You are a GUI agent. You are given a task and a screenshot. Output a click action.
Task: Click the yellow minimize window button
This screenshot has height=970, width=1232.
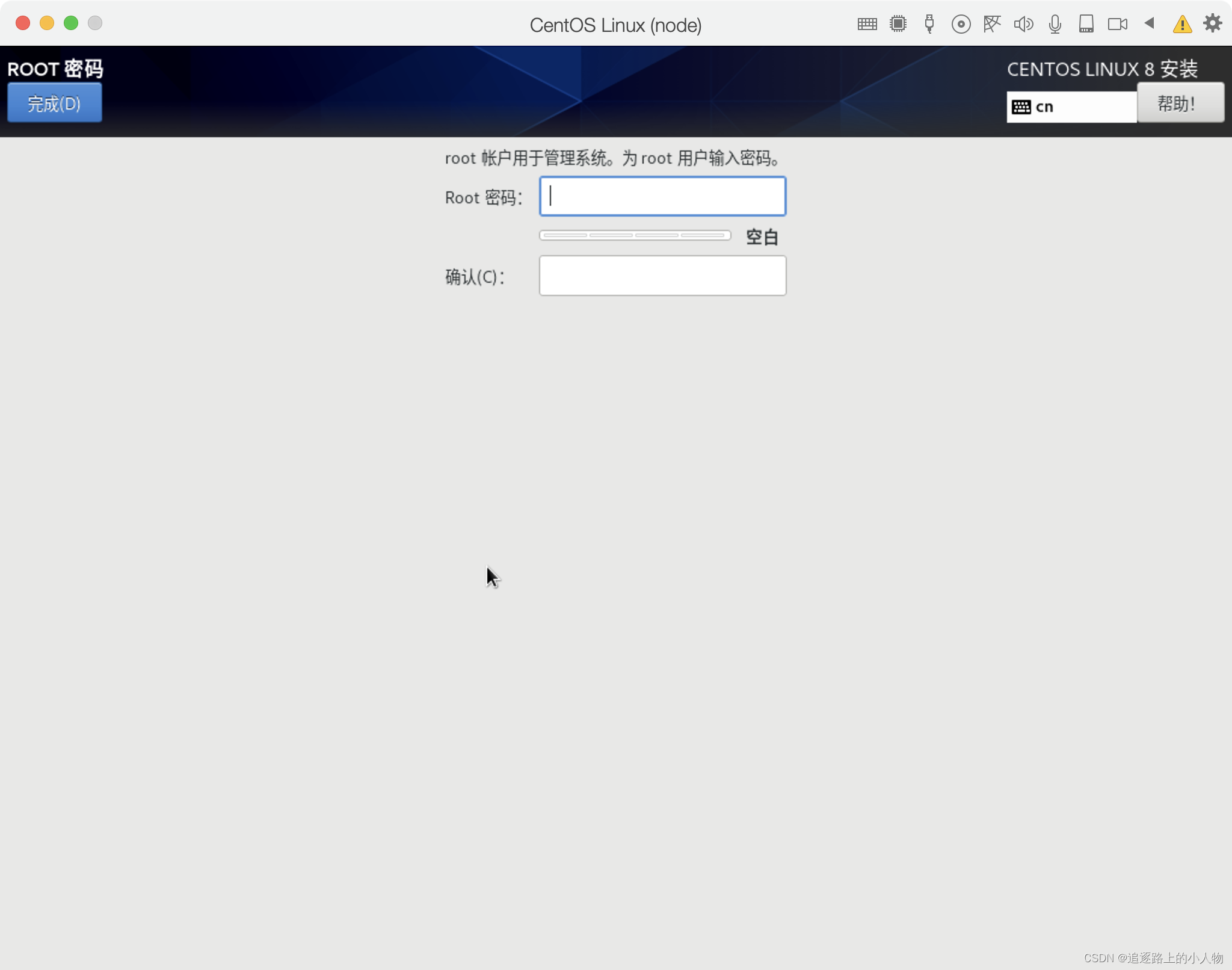47,23
